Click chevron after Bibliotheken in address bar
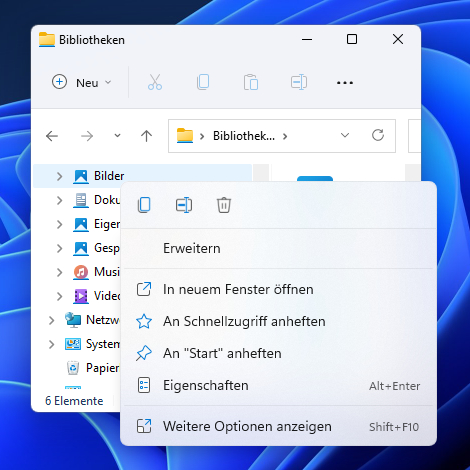The width and height of the screenshot is (470, 470). click(285, 136)
